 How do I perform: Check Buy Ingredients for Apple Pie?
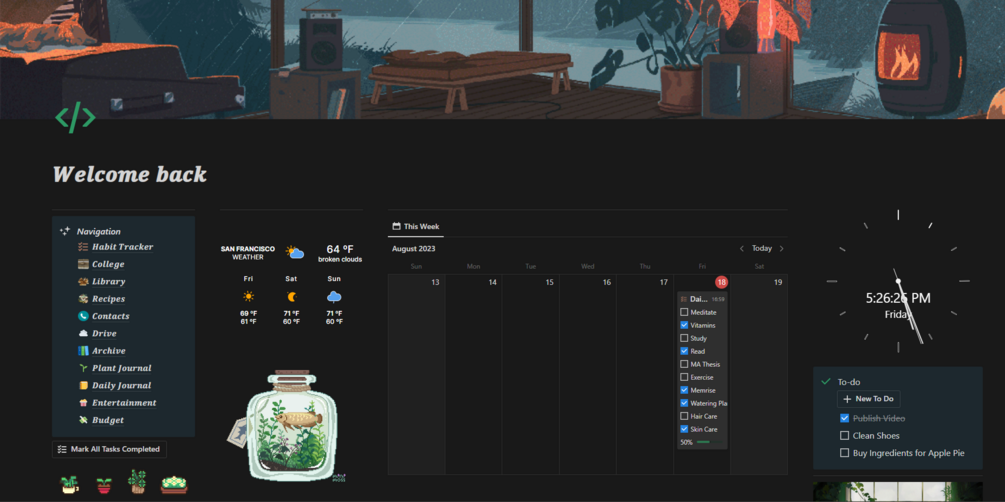tap(844, 453)
